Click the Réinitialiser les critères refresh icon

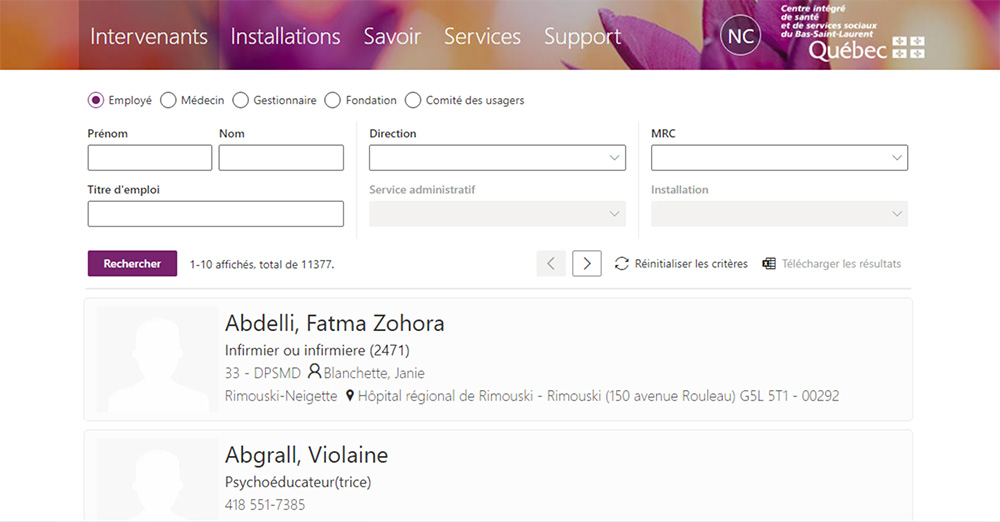pos(622,264)
